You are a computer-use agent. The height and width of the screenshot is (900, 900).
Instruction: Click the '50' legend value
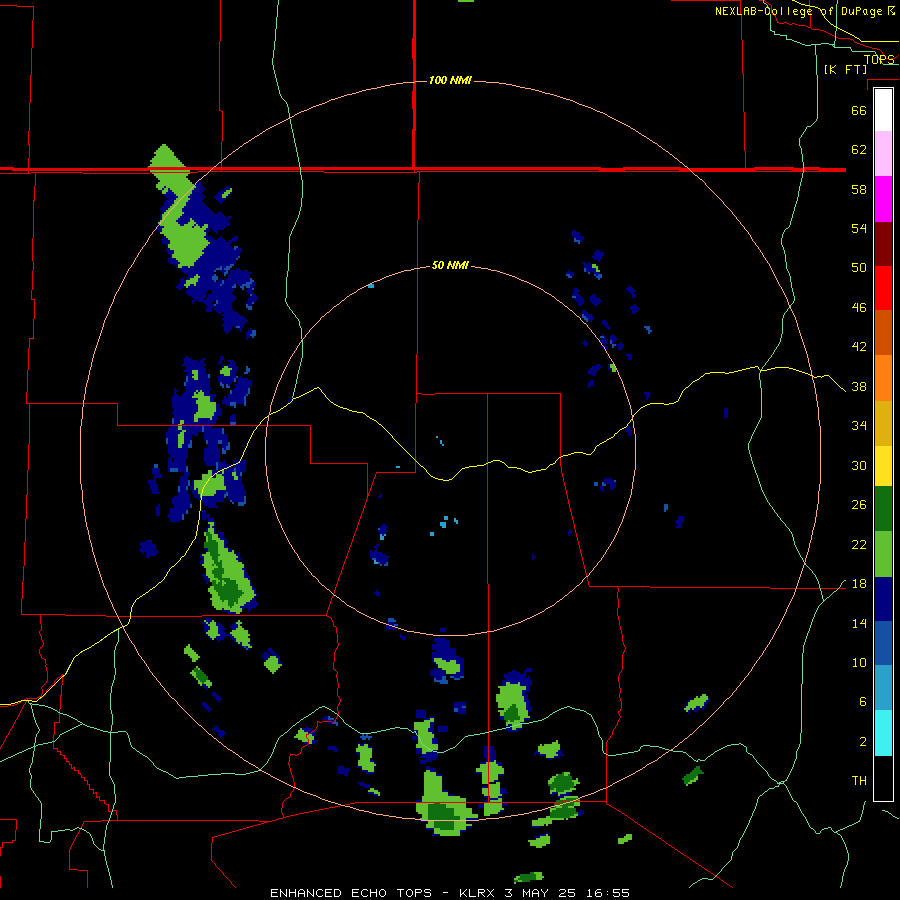point(859,268)
